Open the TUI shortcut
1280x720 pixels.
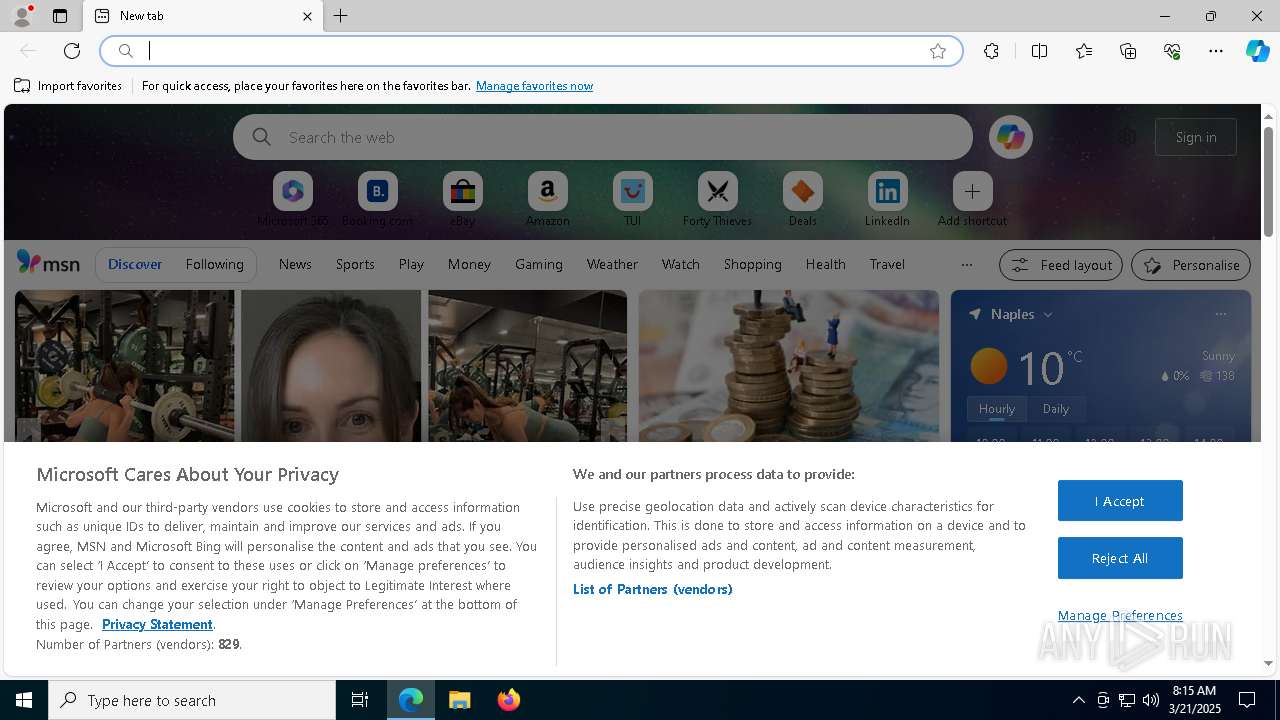coord(632,200)
